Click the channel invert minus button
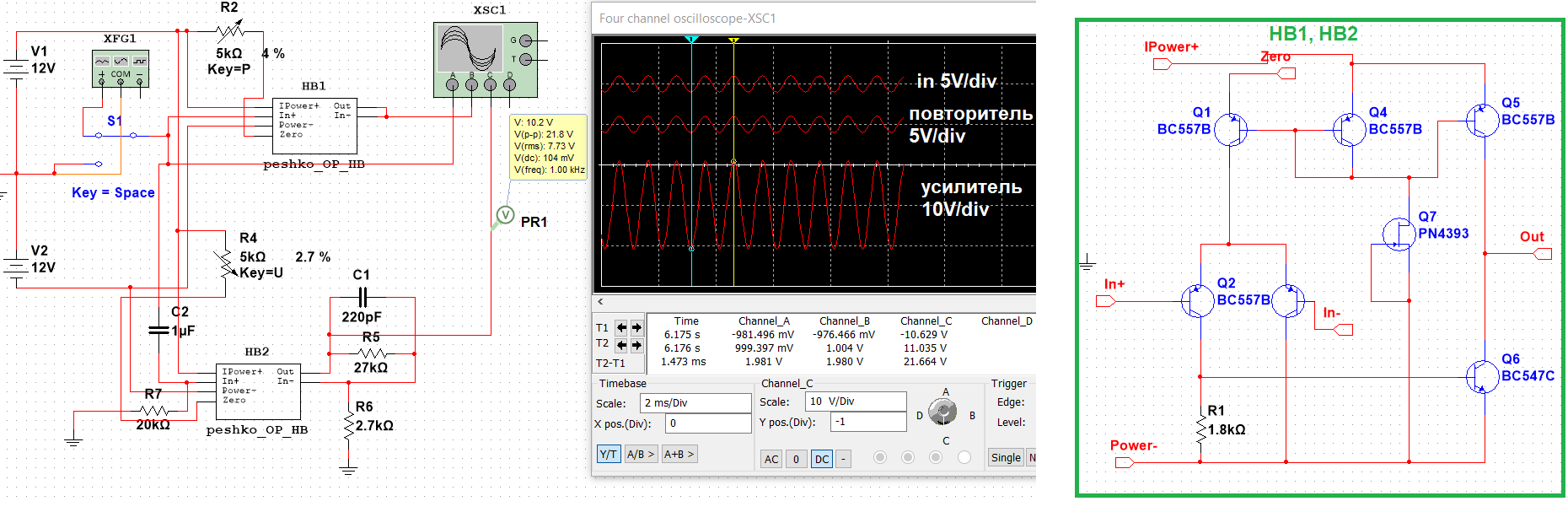The height and width of the screenshot is (512, 1568). tap(843, 460)
